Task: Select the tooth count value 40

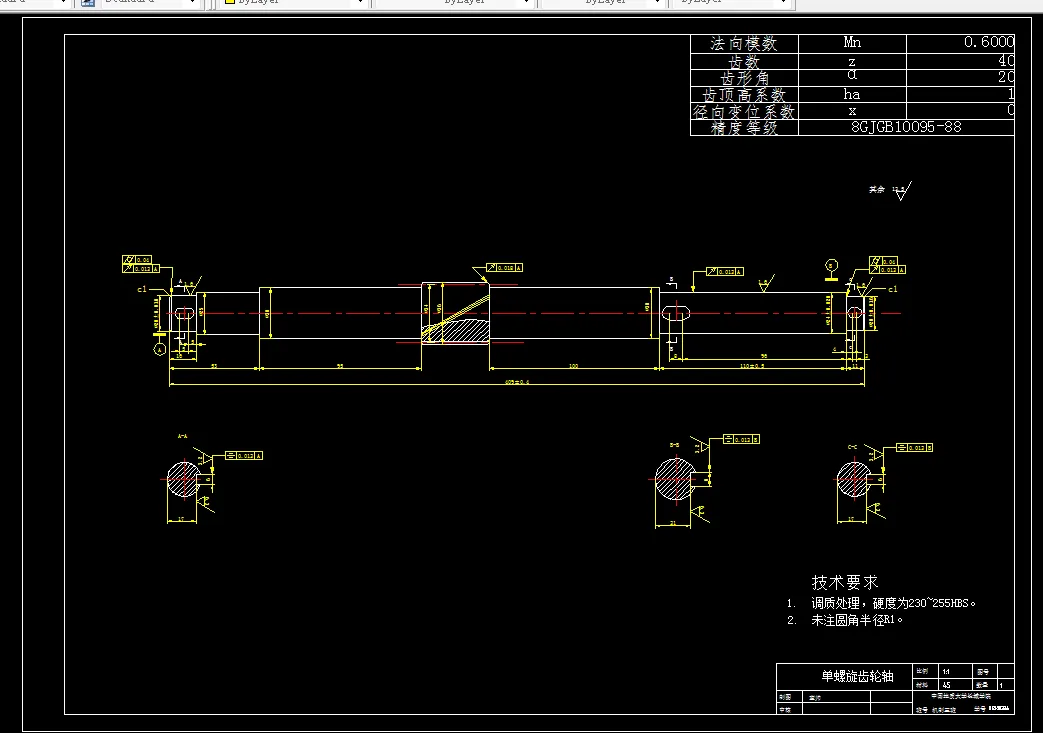Action: coord(1006,61)
